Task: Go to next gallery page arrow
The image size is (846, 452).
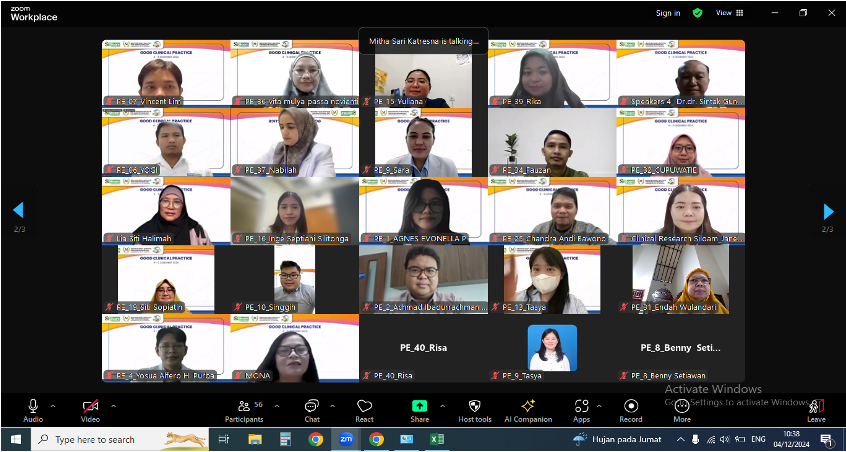Action: point(828,211)
